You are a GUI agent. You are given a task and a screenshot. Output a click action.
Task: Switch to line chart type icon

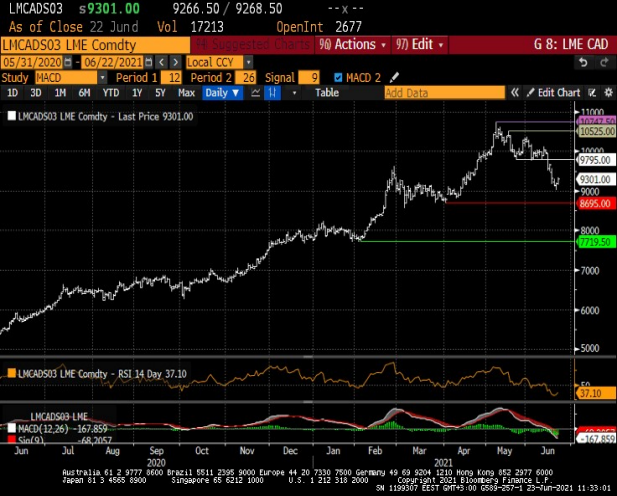pyautogui.click(x=255, y=93)
